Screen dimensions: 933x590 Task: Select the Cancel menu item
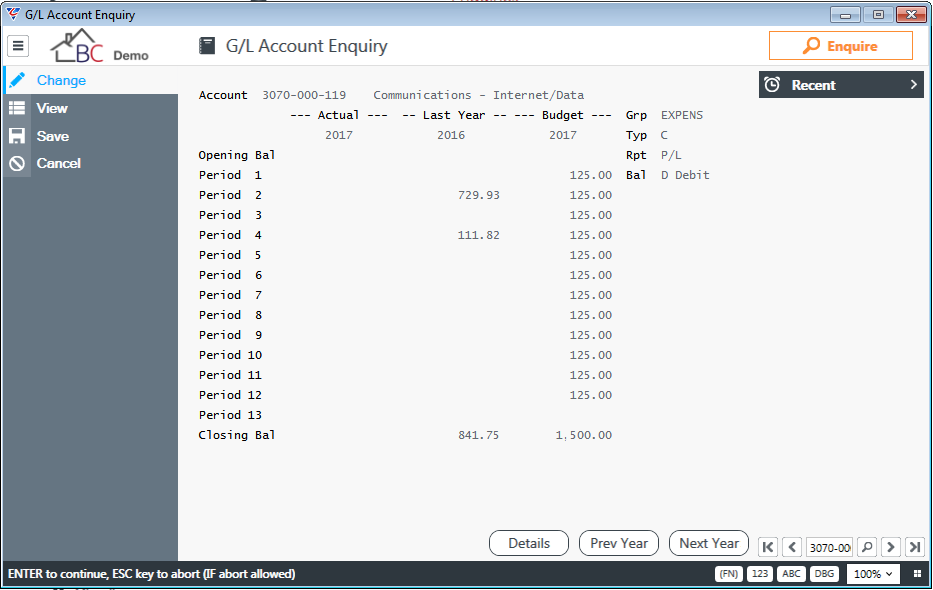coord(90,164)
